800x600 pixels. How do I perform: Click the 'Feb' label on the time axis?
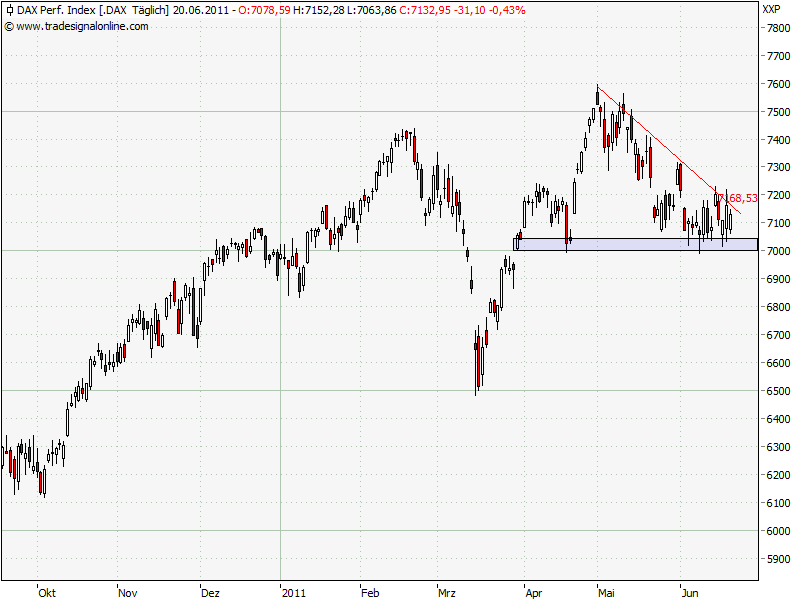(370, 593)
